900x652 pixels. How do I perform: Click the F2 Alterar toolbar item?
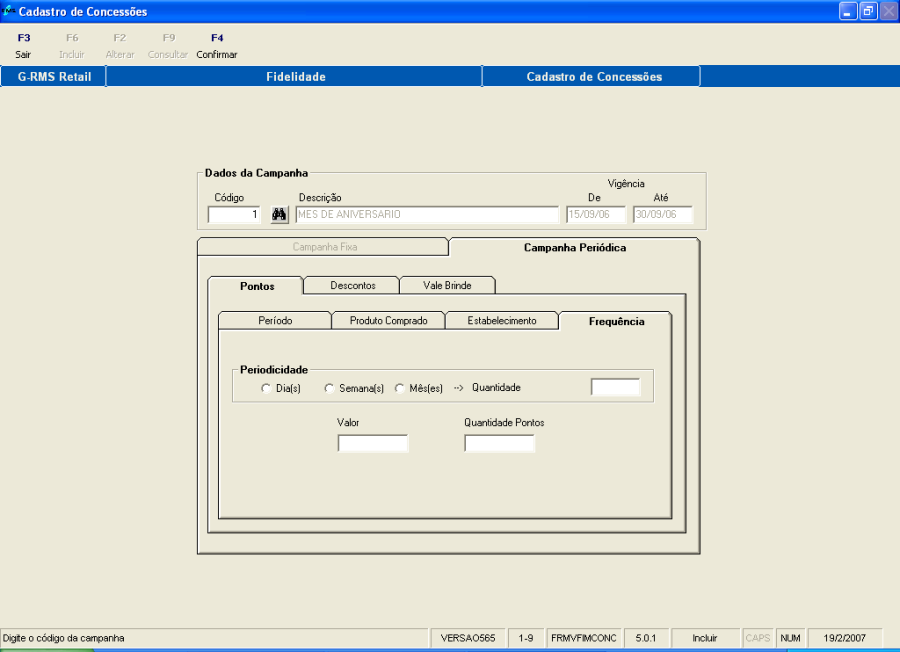119,46
